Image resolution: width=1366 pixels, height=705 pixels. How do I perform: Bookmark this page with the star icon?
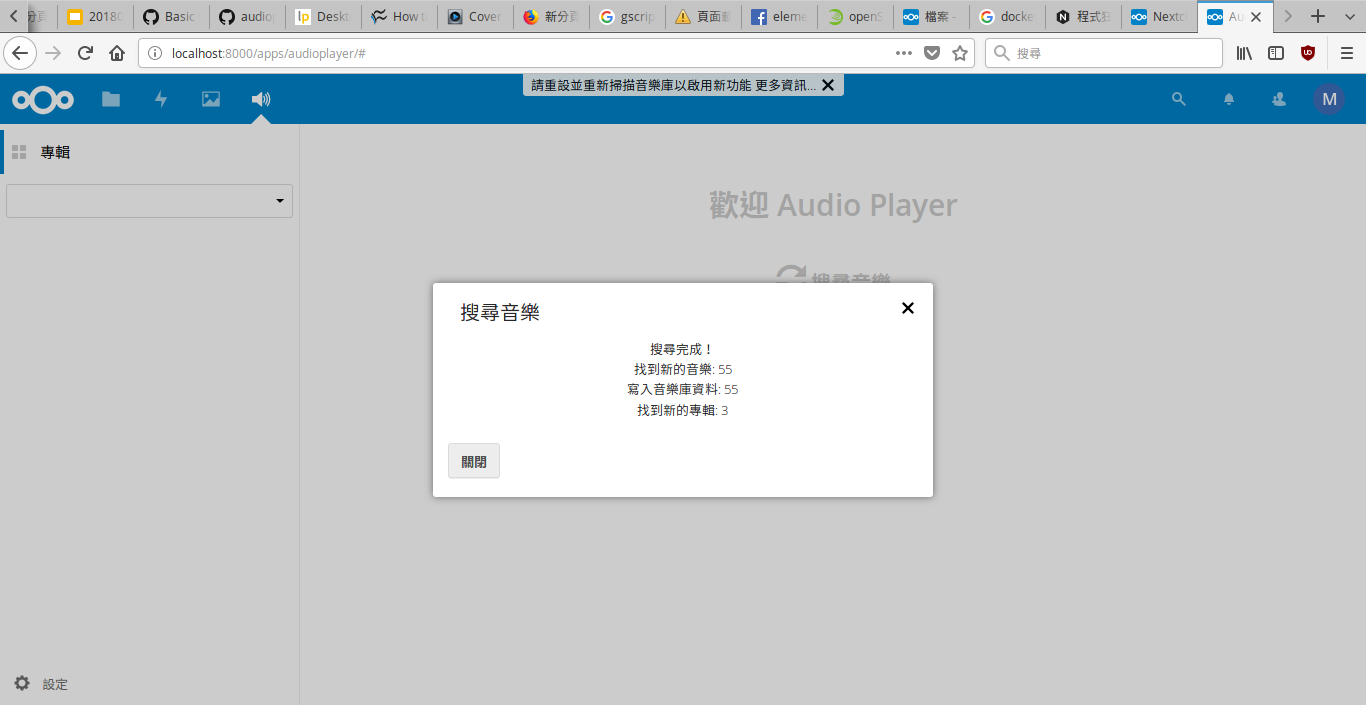pyautogui.click(x=960, y=53)
